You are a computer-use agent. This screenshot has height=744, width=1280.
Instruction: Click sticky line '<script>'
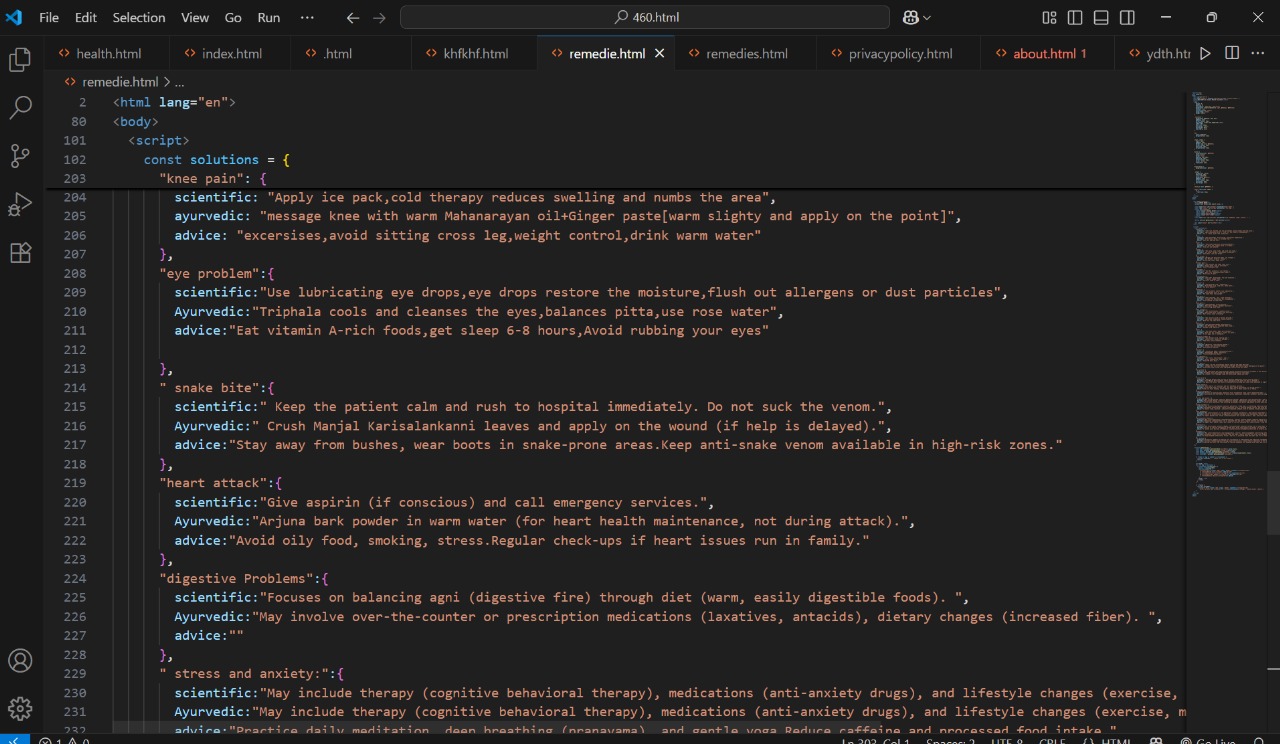click(x=159, y=140)
